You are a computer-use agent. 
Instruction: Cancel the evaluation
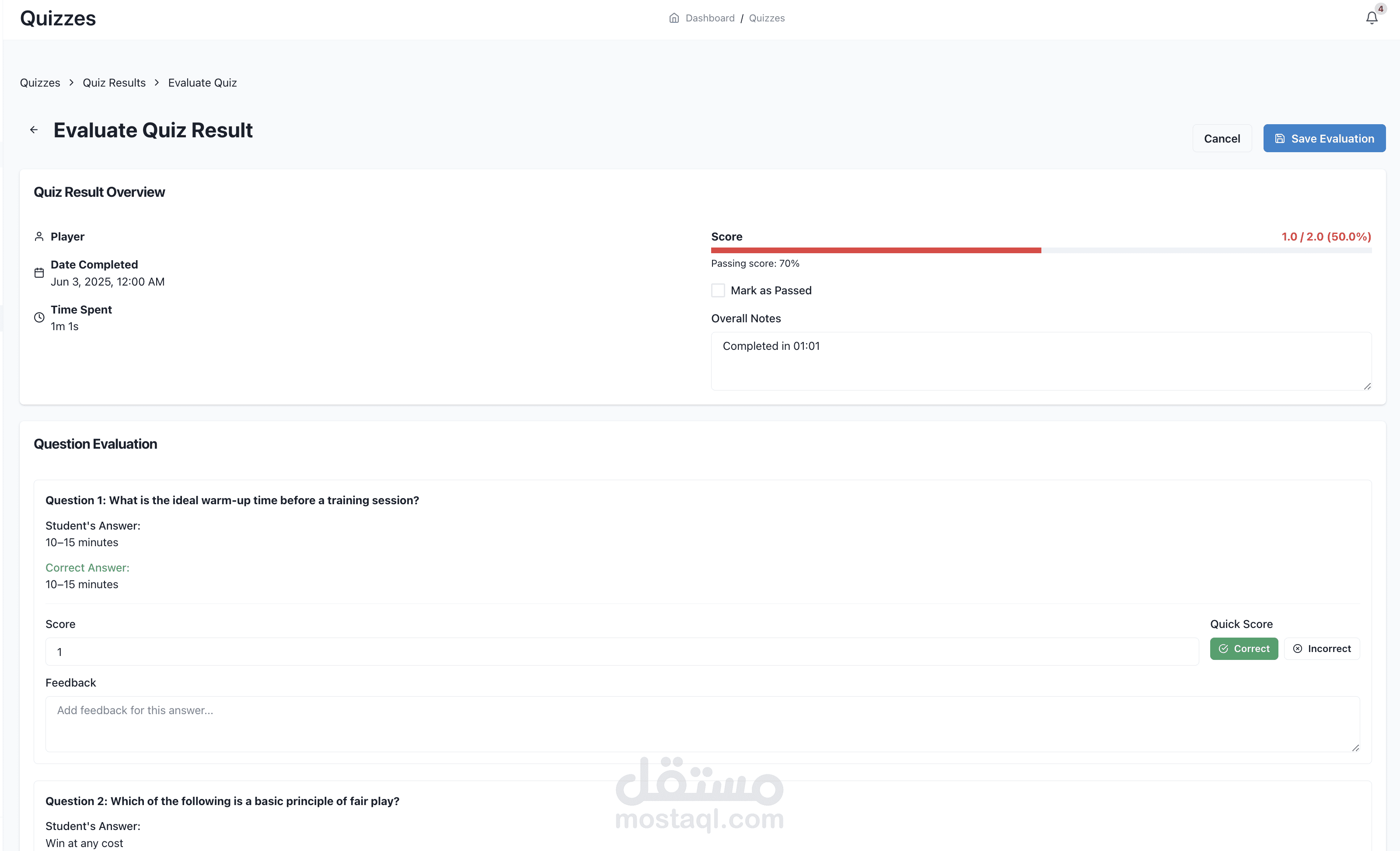(x=1222, y=139)
